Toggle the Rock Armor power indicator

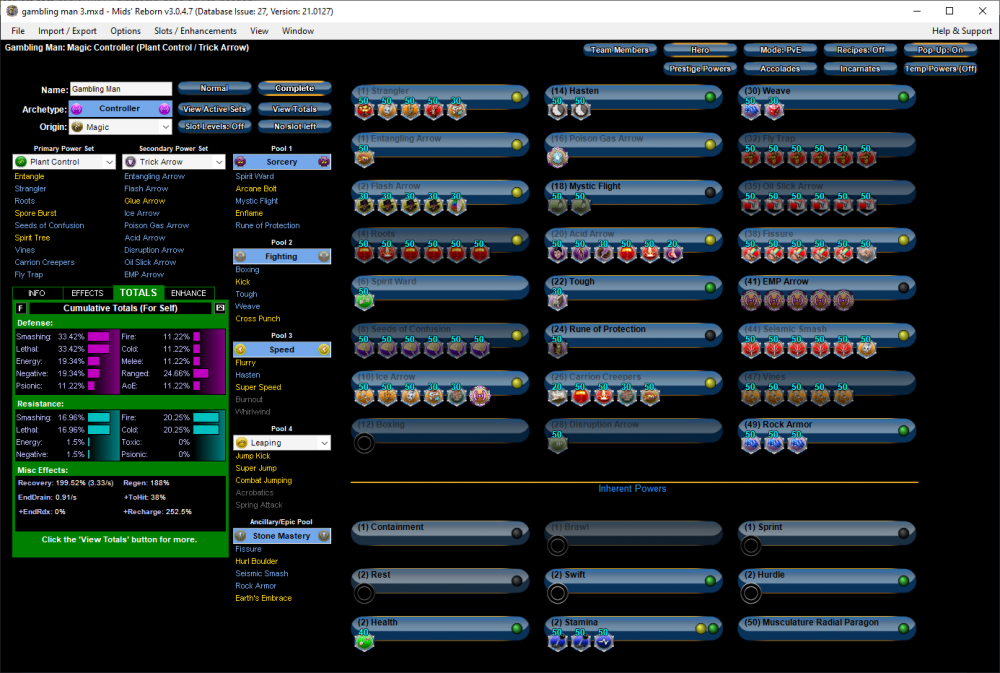pyautogui.click(x=903, y=430)
